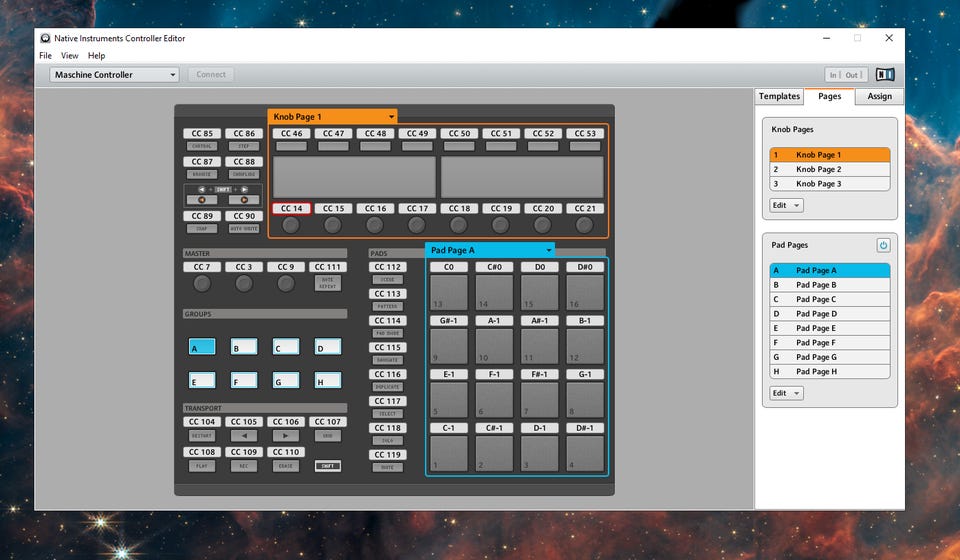Screen dimensions: 960x560
Task: Click the Native Instruments logo icon
Action: [x=884, y=75]
